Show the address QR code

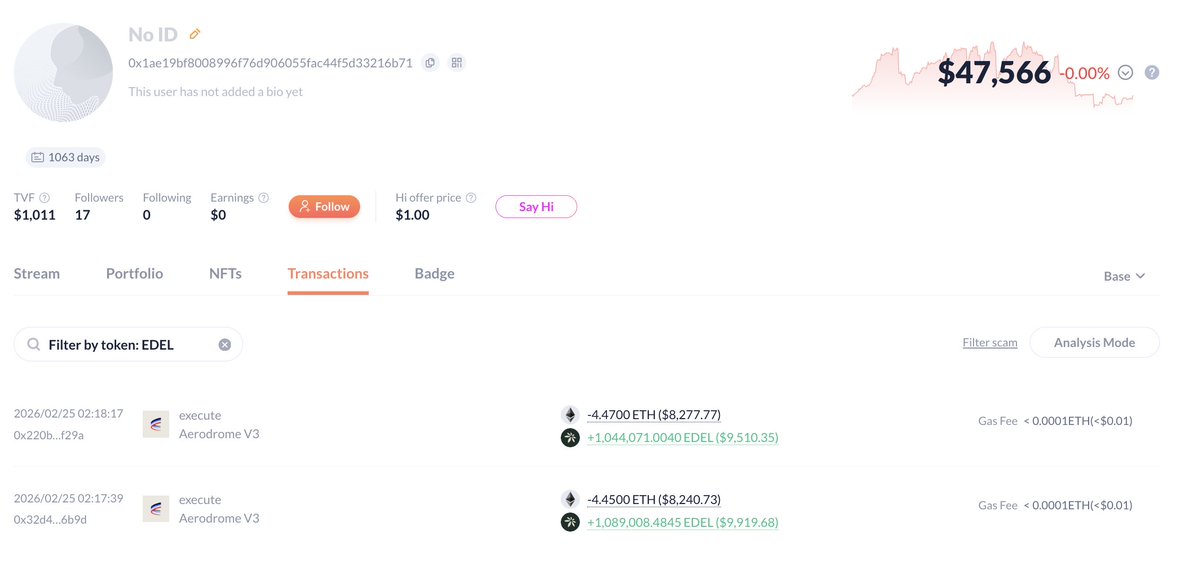(x=457, y=63)
